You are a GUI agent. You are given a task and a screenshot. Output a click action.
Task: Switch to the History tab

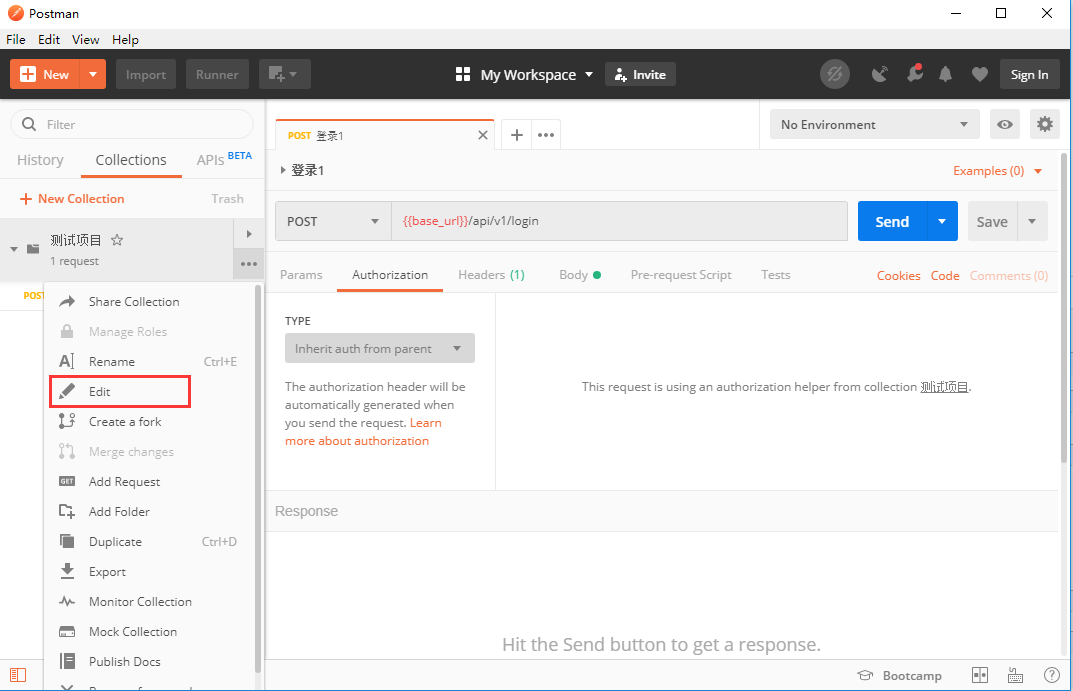point(40,160)
